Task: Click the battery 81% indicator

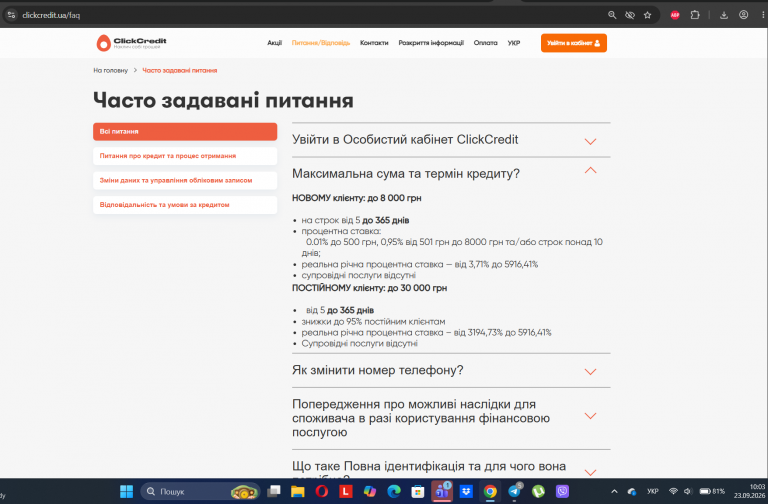Action: click(x=712, y=491)
